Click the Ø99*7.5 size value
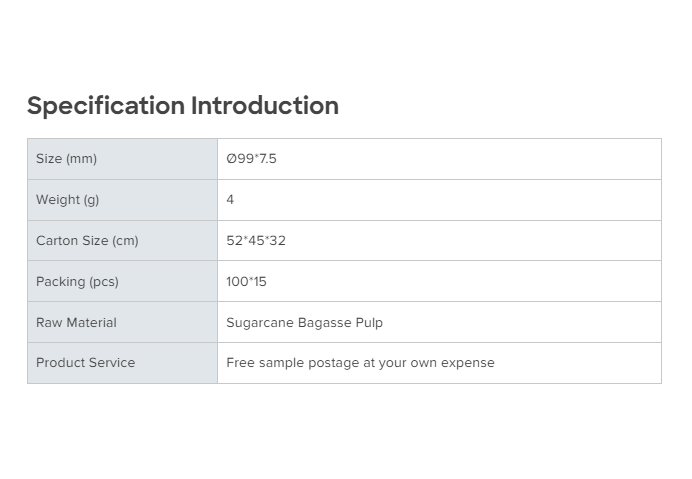 pos(251,159)
